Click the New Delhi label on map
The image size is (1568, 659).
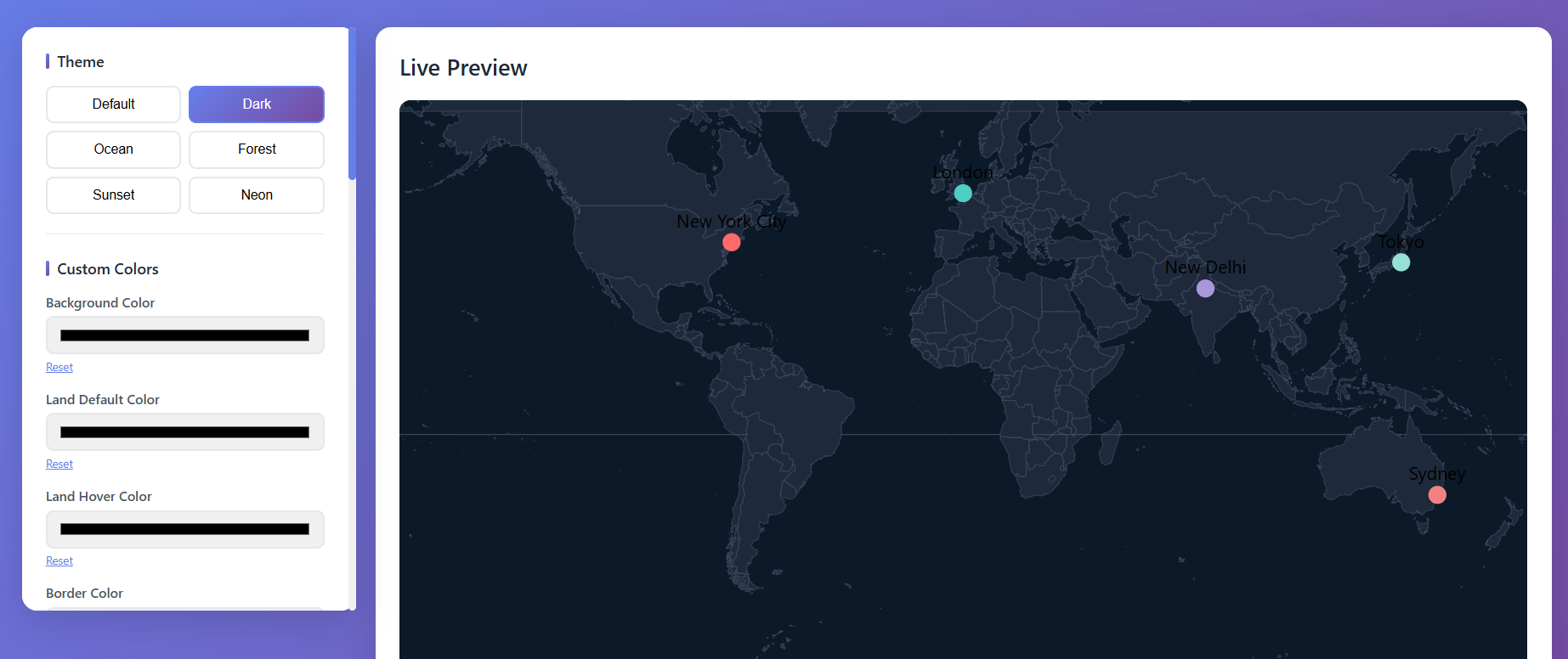point(1205,268)
